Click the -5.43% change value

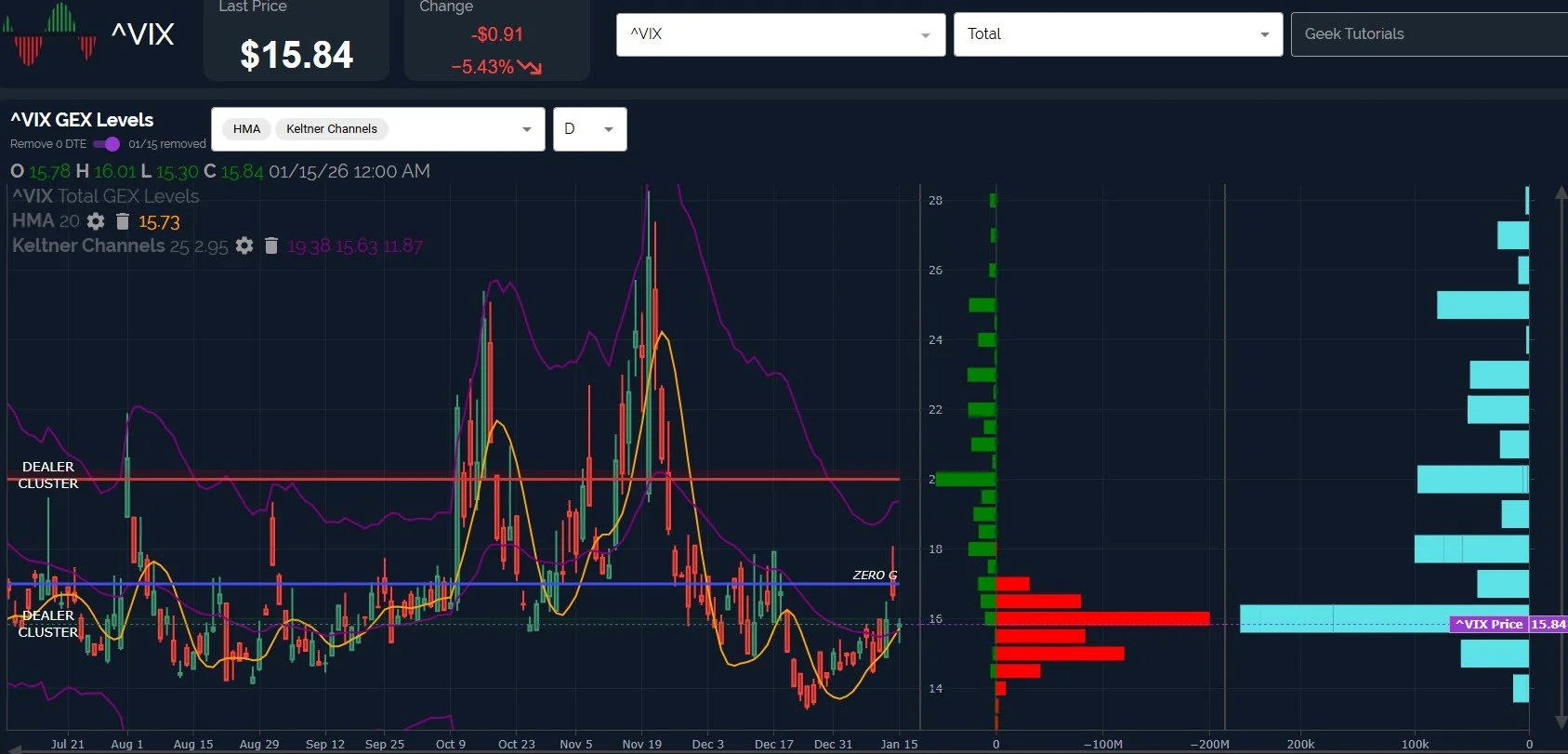coord(482,67)
